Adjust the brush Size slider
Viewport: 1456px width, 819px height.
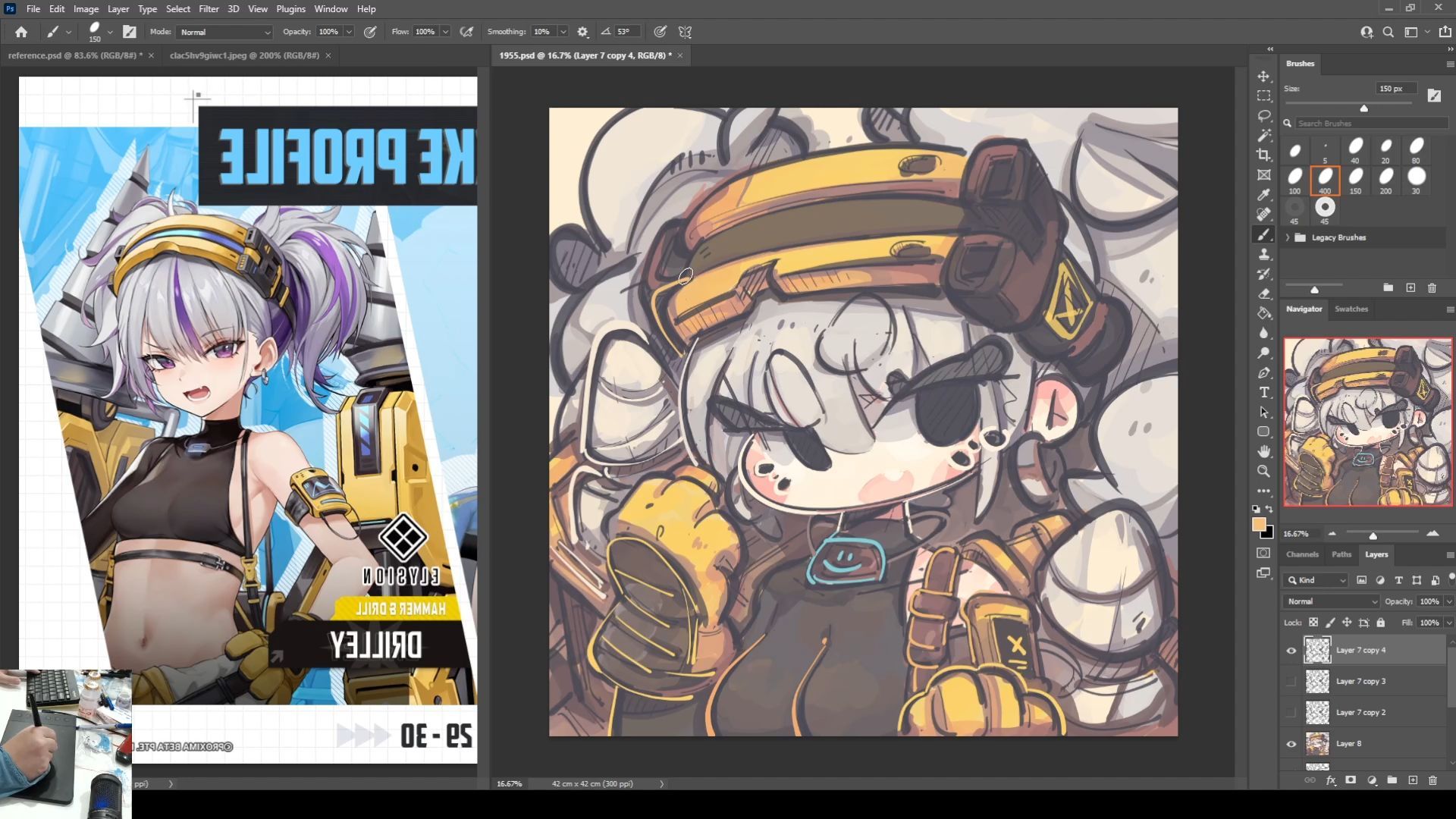pos(1363,108)
